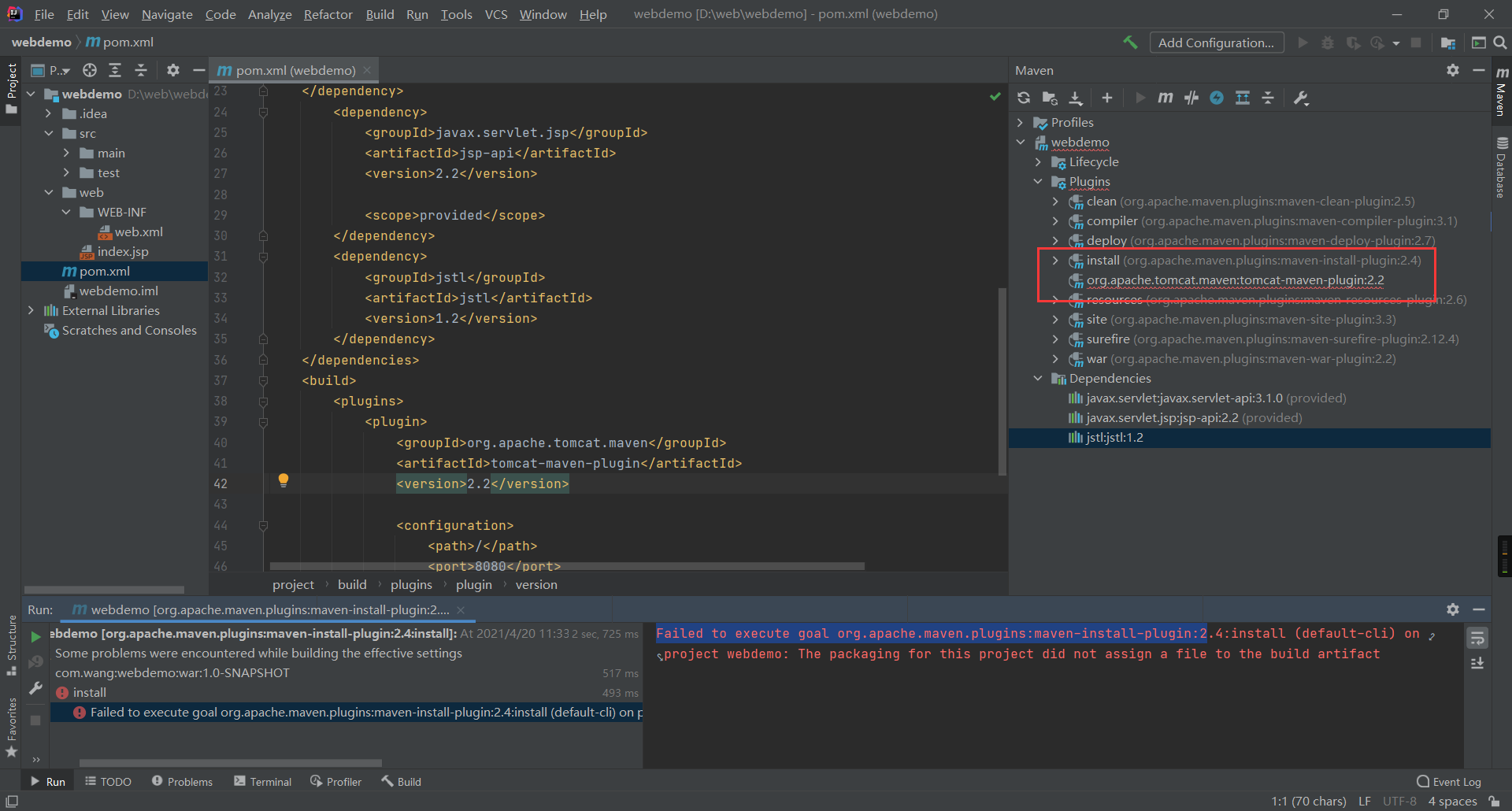Click Select Opened File target icon
The height and width of the screenshot is (811, 1512).
pyautogui.click(x=90, y=70)
